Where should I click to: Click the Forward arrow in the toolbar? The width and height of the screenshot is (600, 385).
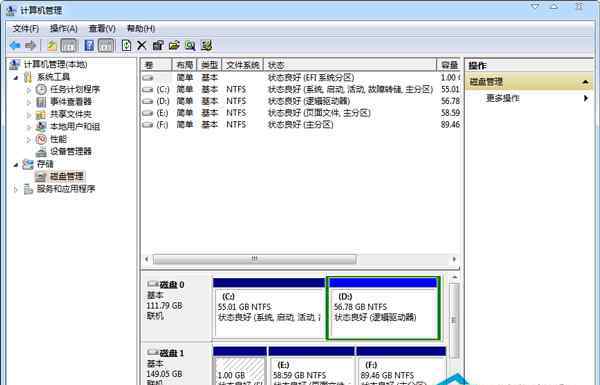point(30,46)
